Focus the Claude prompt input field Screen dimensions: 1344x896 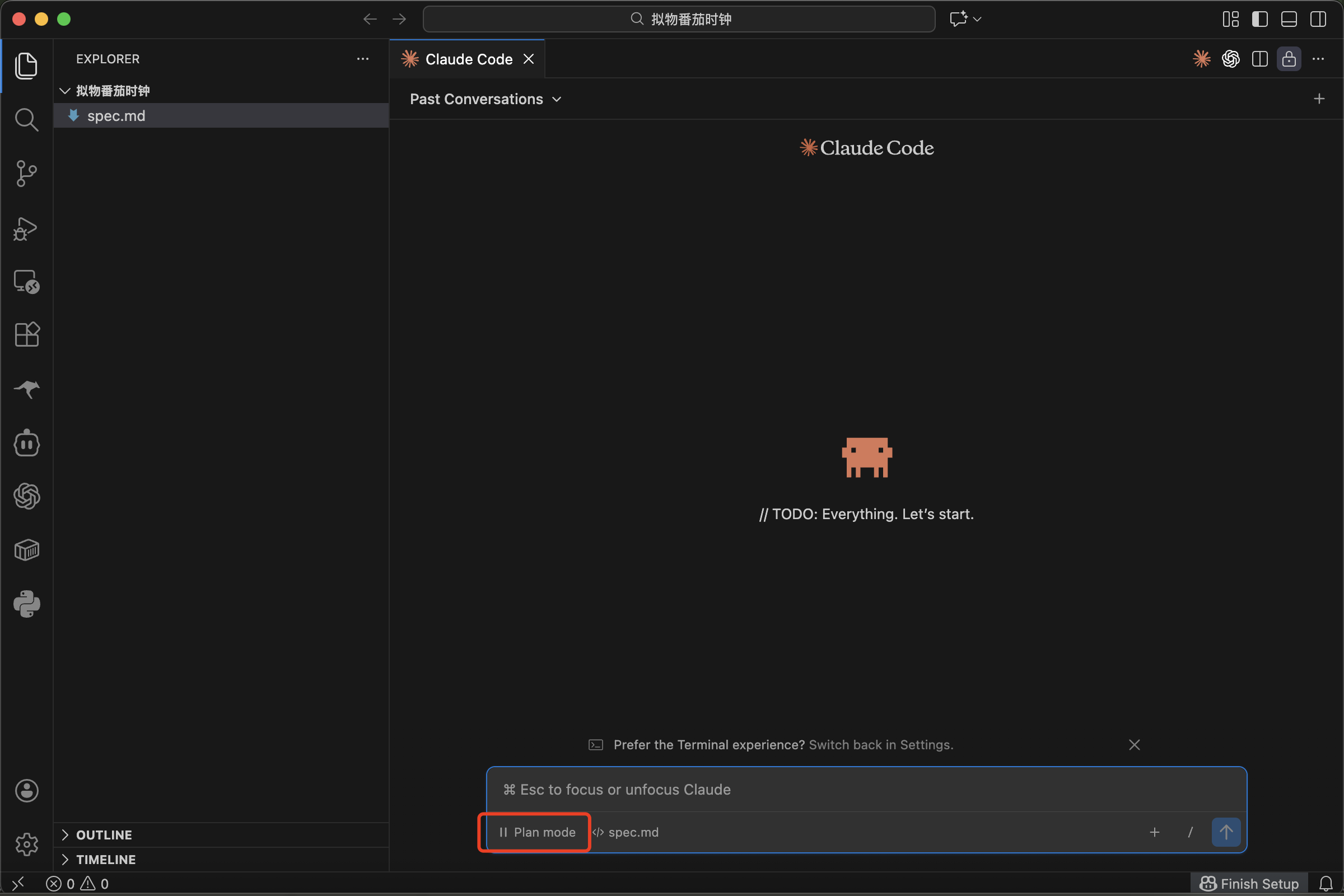coord(866,789)
